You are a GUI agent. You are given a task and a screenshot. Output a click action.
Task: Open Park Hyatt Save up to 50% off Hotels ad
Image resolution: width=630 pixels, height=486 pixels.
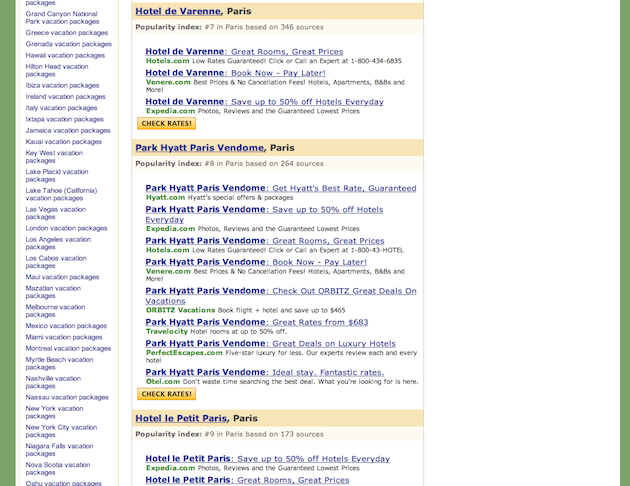[x=264, y=214]
